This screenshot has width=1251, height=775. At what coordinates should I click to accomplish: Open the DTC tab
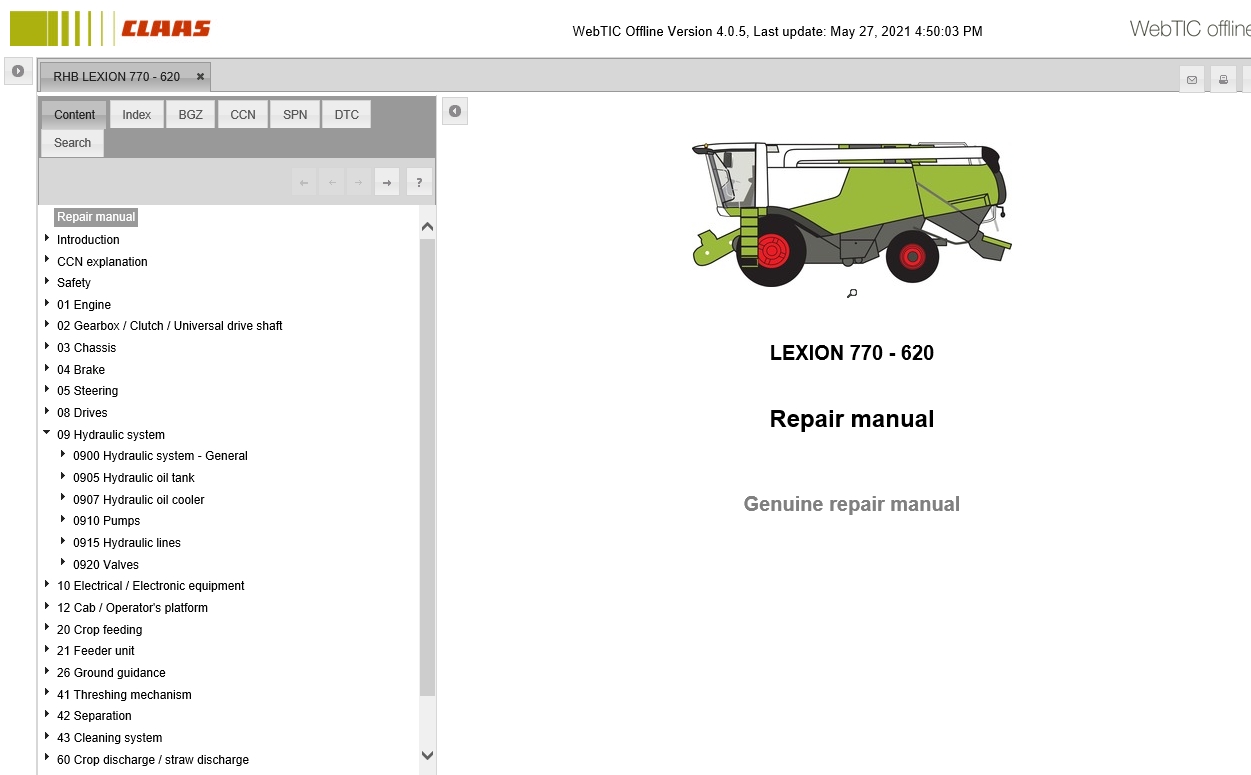coord(346,114)
